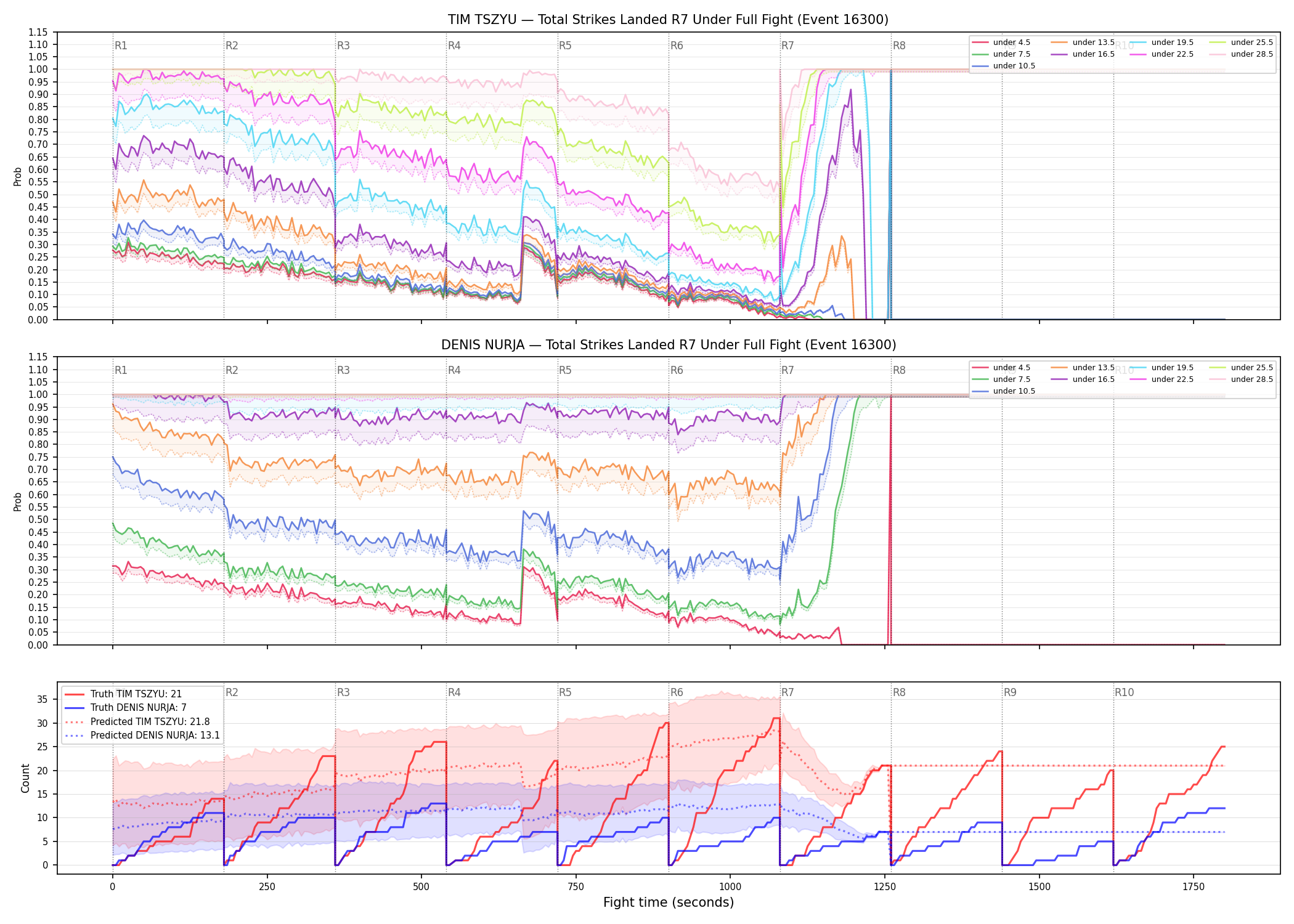Click the R9 round marker in the Count chart
The height and width of the screenshot is (924, 1294).
(1010, 692)
